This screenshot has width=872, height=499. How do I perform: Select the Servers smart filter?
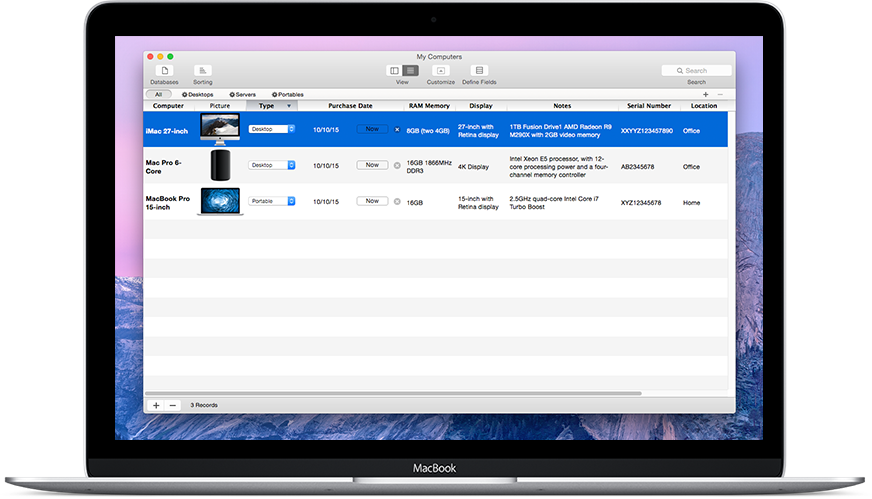pyautogui.click(x=242, y=95)
